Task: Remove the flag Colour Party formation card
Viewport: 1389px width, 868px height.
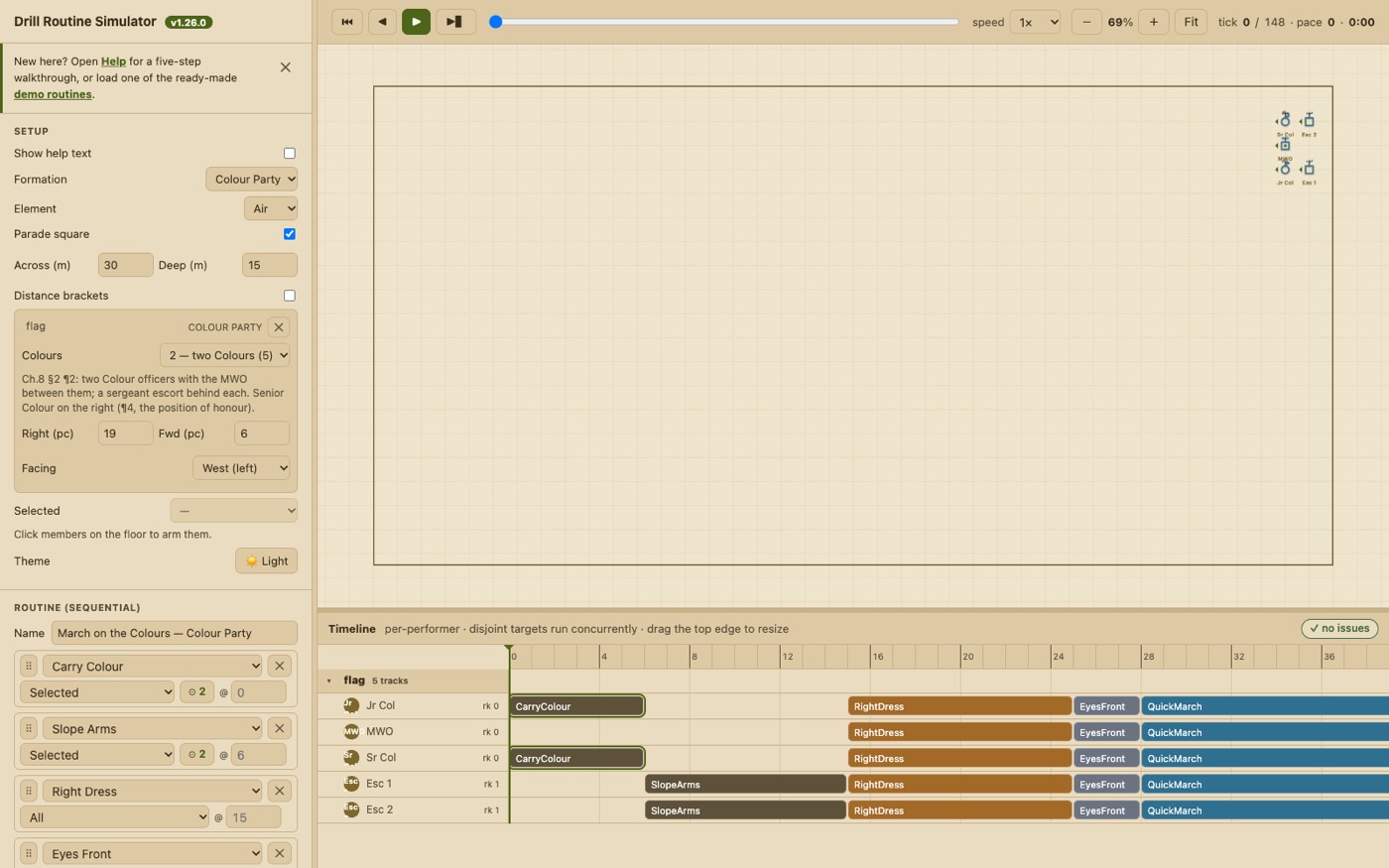Action: pyautogui.click(x=279, y=326)
